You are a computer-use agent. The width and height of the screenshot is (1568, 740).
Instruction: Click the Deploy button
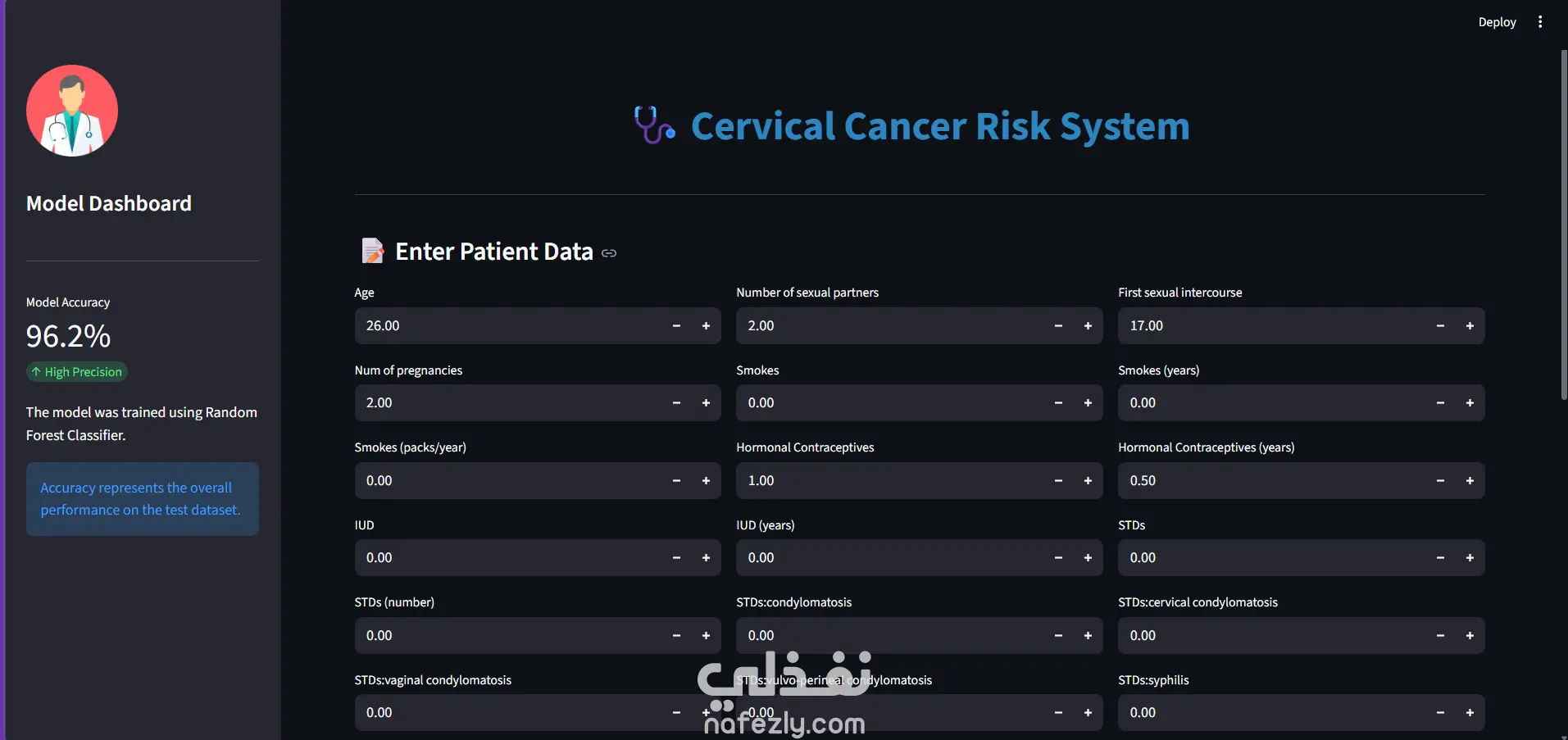point(1497,22)
